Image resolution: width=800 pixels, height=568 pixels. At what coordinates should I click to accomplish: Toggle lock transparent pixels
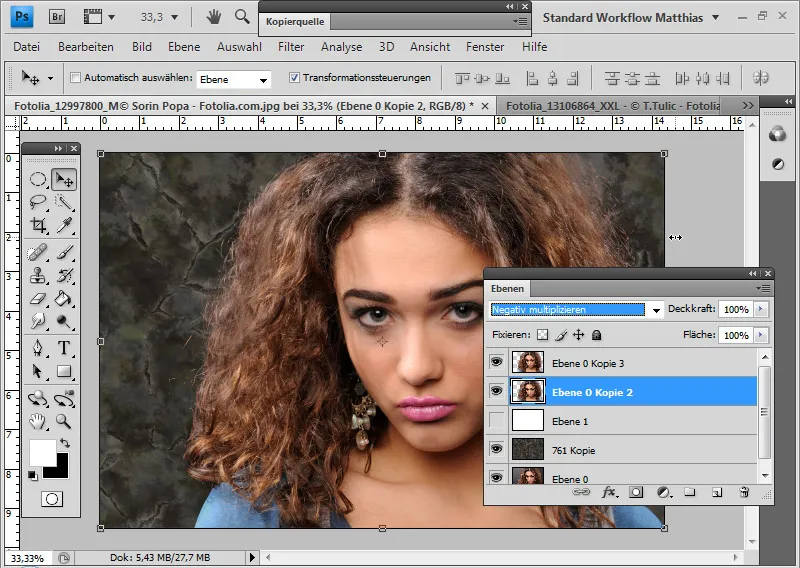[x=543, y=335]
